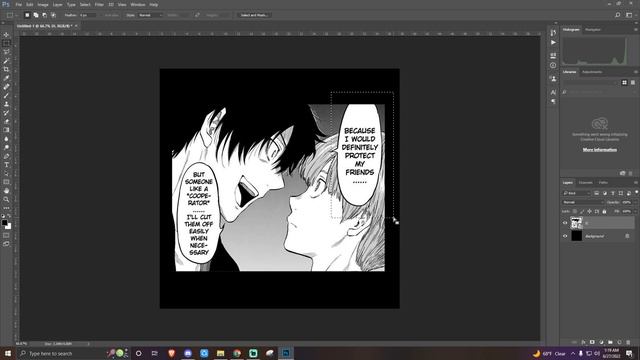The image size is (640, 360).
Task: Click the background white color swatch
Action: point(9,227)
